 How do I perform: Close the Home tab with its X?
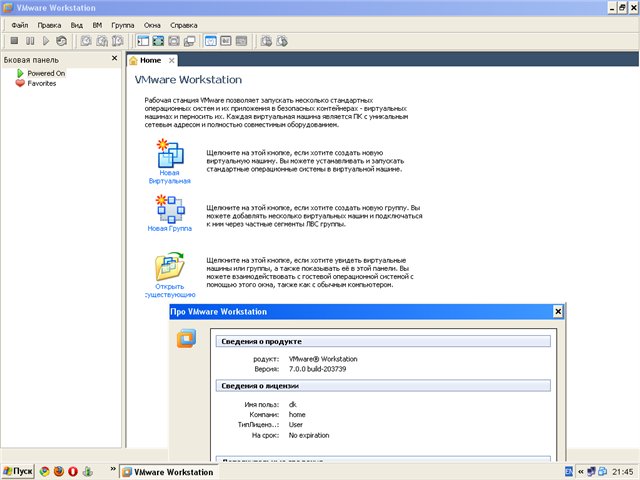pos(171,60)
